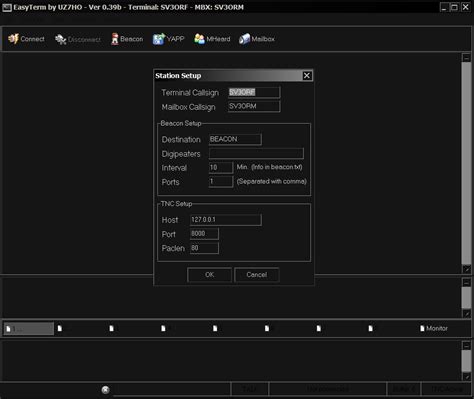Click the Paclen value field

(x=204, y=248)
